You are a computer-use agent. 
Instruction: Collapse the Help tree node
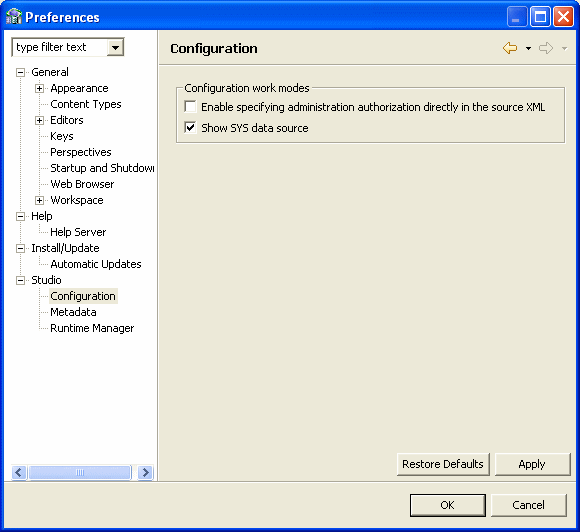[21, 216]
